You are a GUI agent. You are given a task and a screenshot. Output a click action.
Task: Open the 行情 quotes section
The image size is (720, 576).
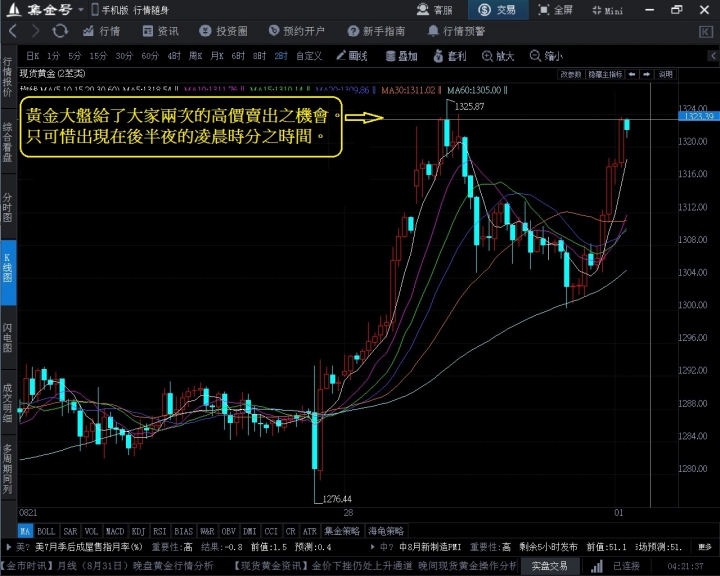tap(101, 31)
